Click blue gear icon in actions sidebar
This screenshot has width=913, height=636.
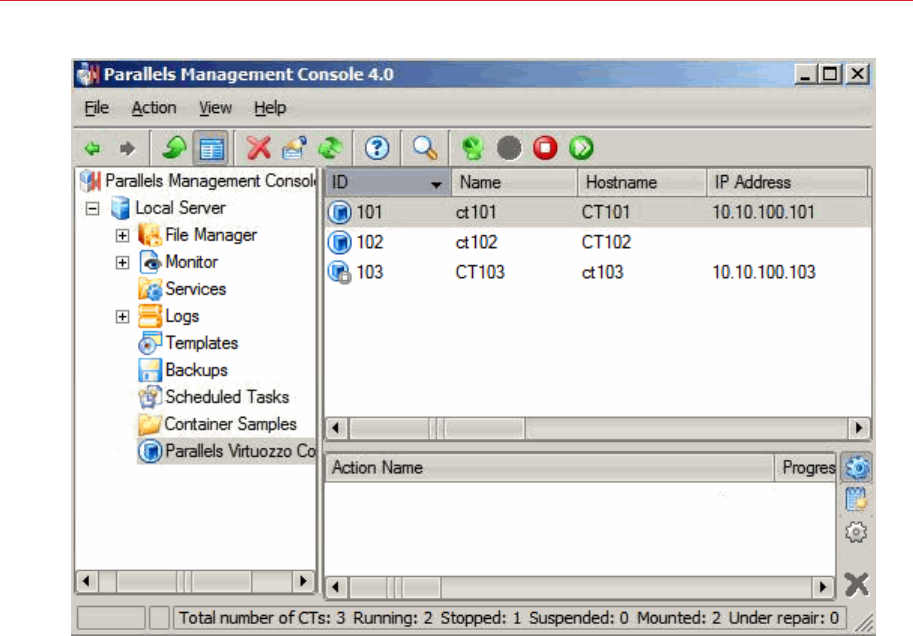point(856,468)
